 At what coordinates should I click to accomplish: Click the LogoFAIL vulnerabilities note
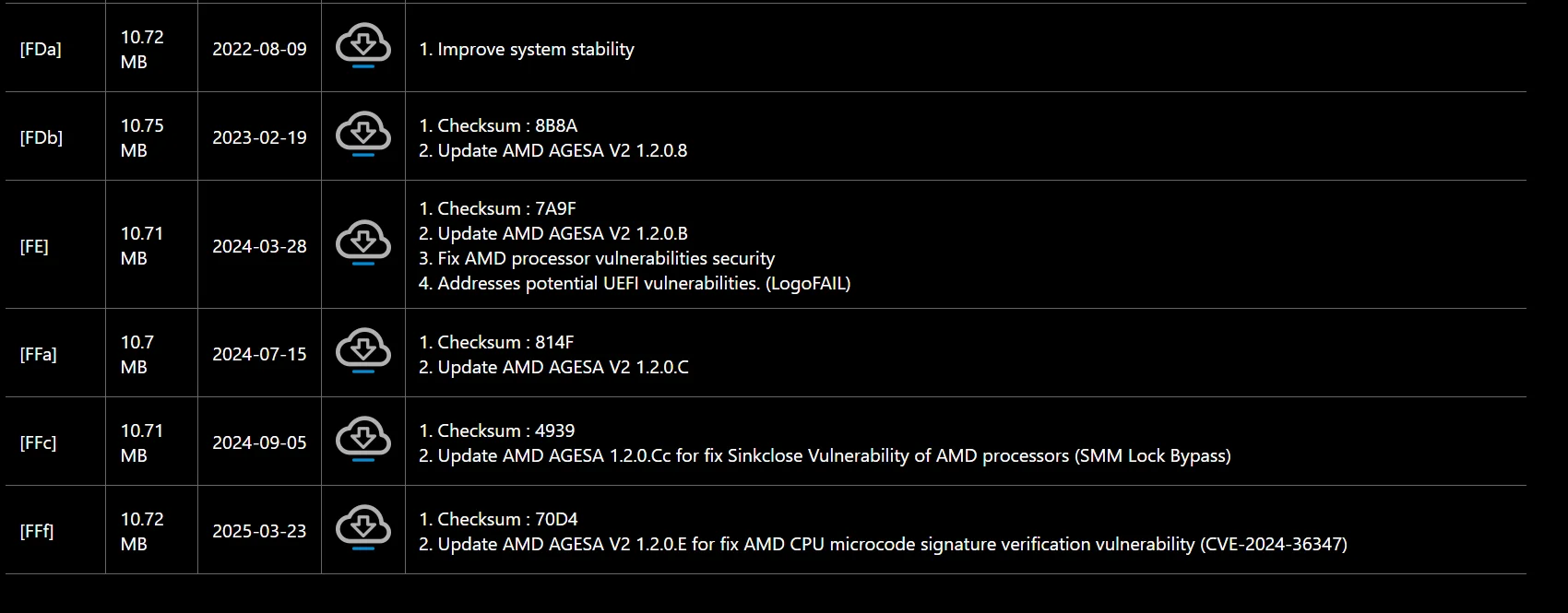(x=635, y=283)
